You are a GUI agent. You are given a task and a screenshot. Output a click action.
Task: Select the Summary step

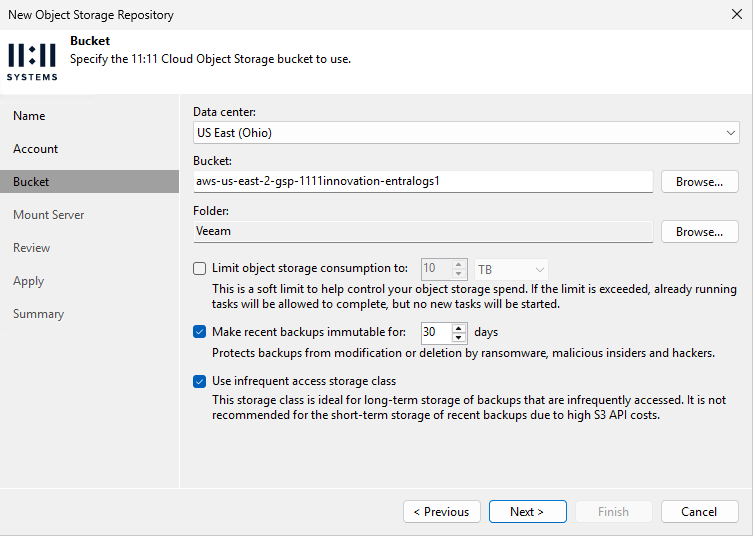click(x=38, y=314)
